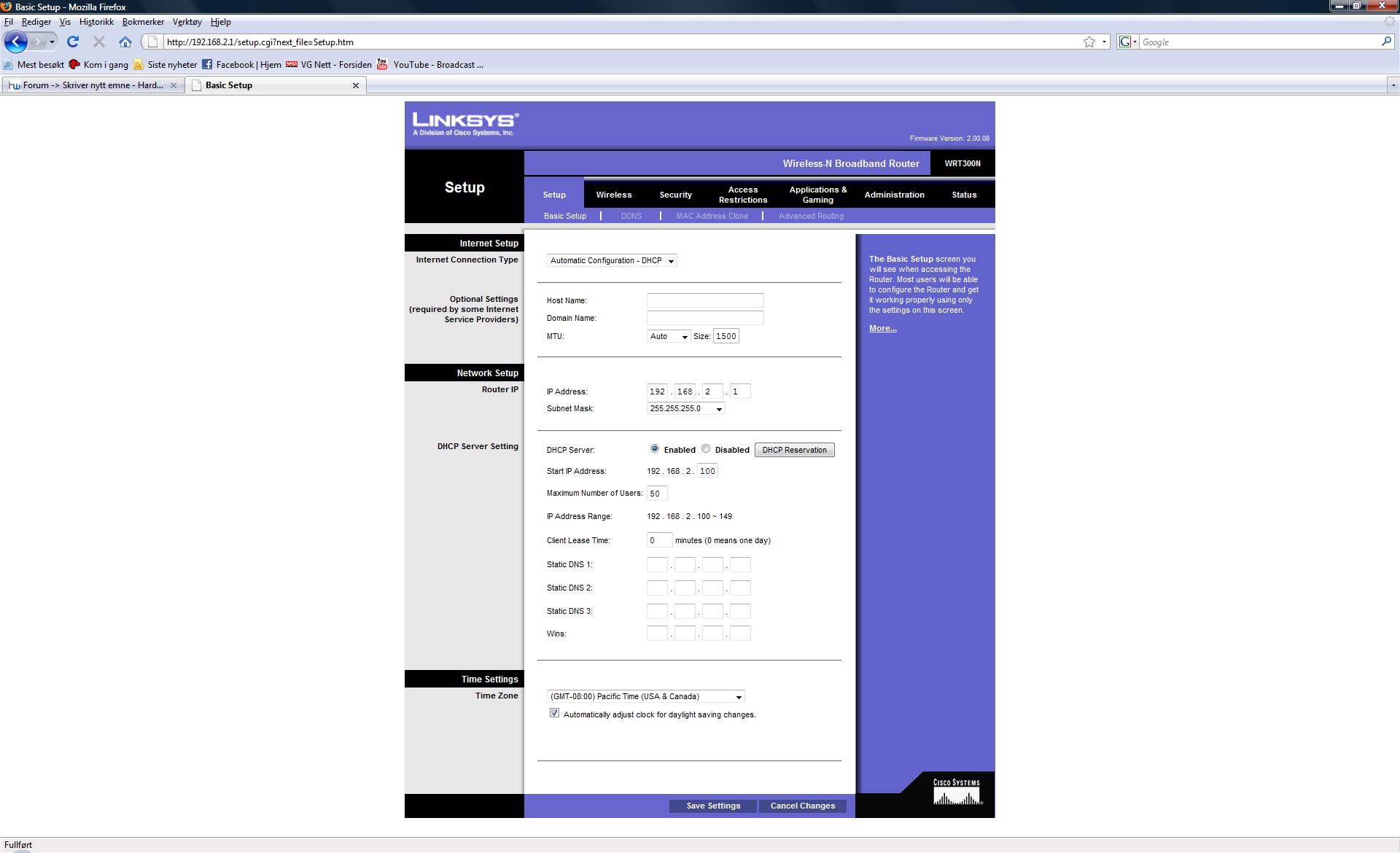Select the Disabled DHCP Server radio button

(x=706, y=449)
